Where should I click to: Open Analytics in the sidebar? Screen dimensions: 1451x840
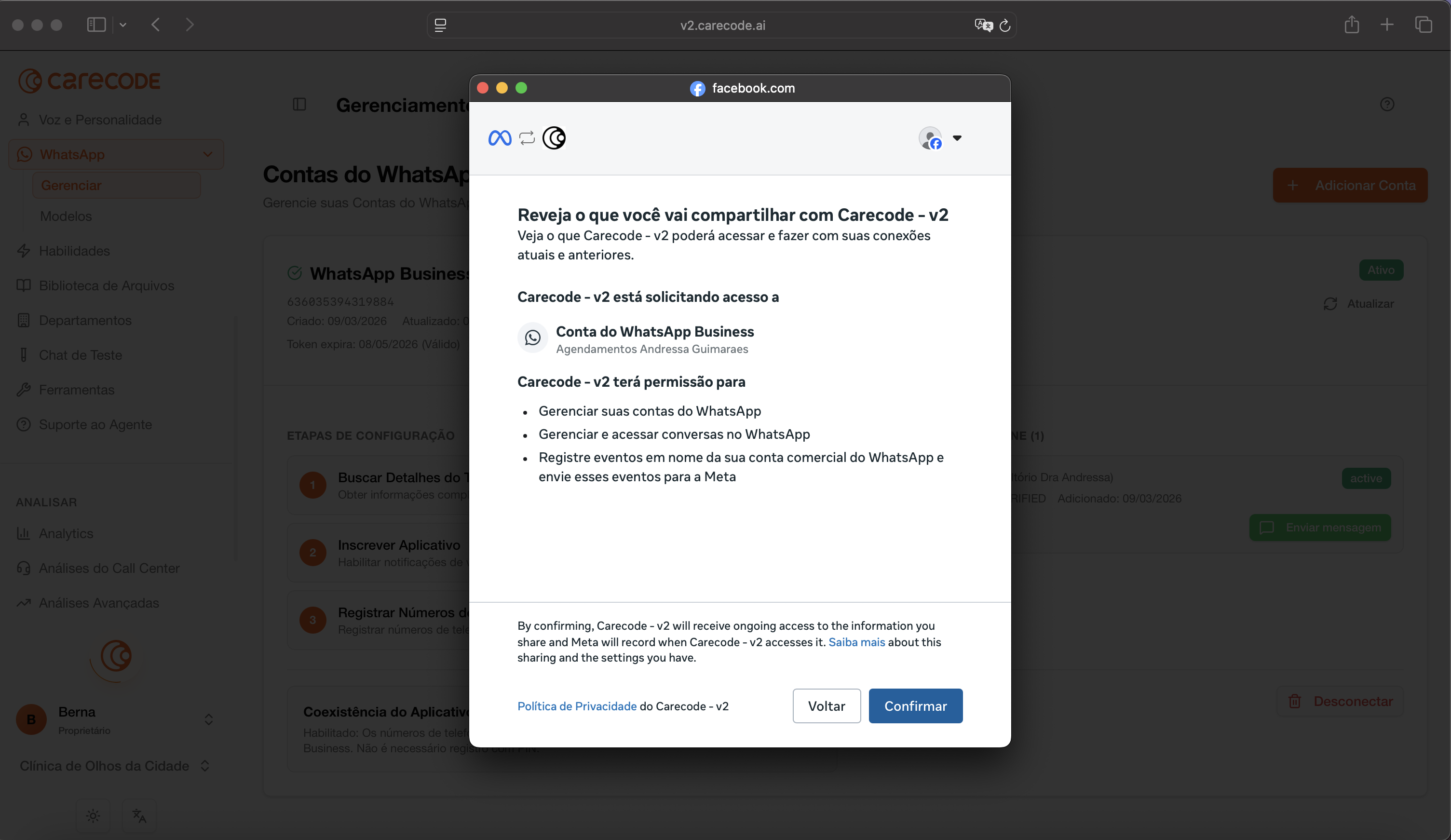click(66, 533)
